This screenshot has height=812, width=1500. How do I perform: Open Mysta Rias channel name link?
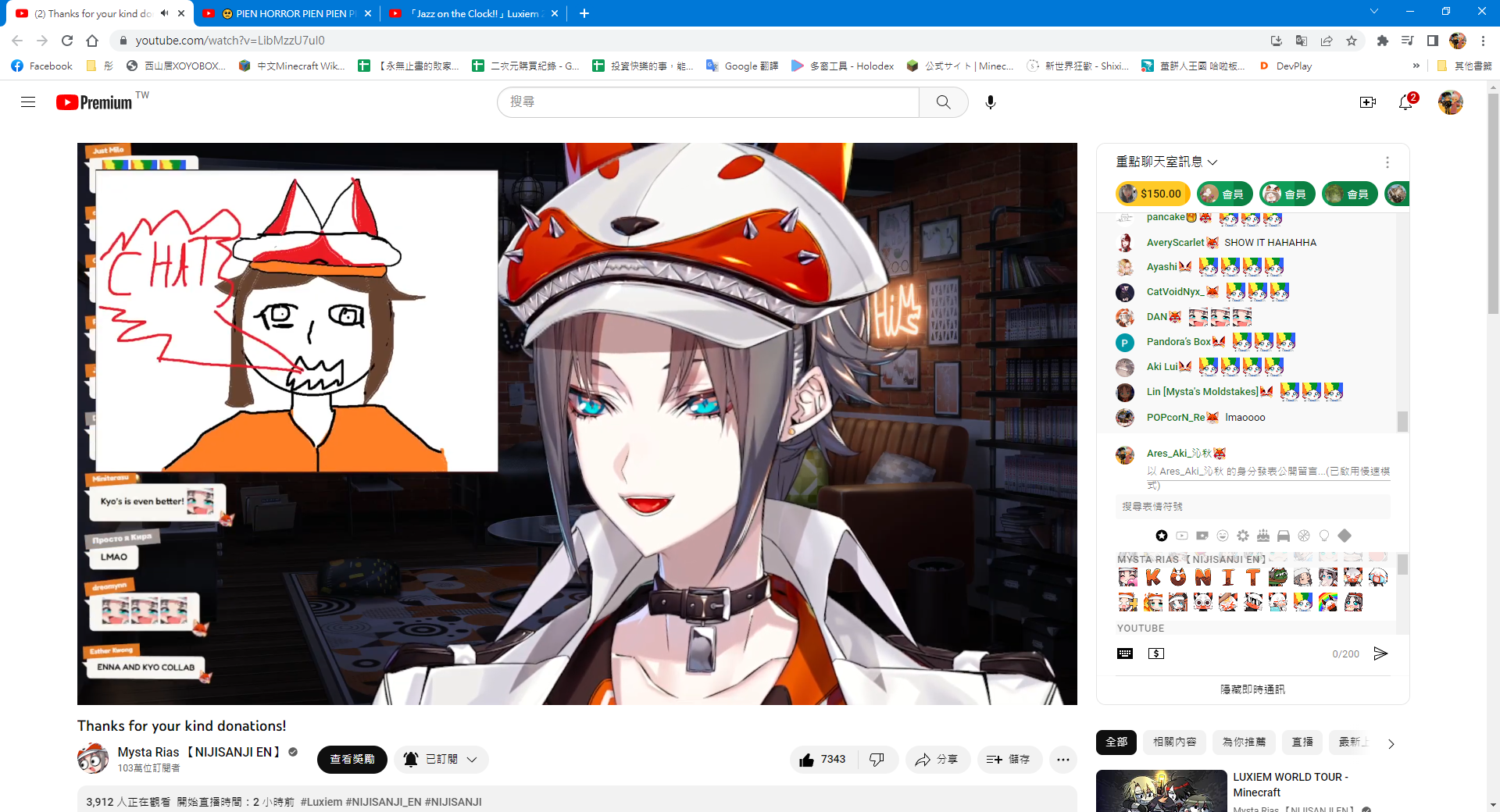coord(199,752)
